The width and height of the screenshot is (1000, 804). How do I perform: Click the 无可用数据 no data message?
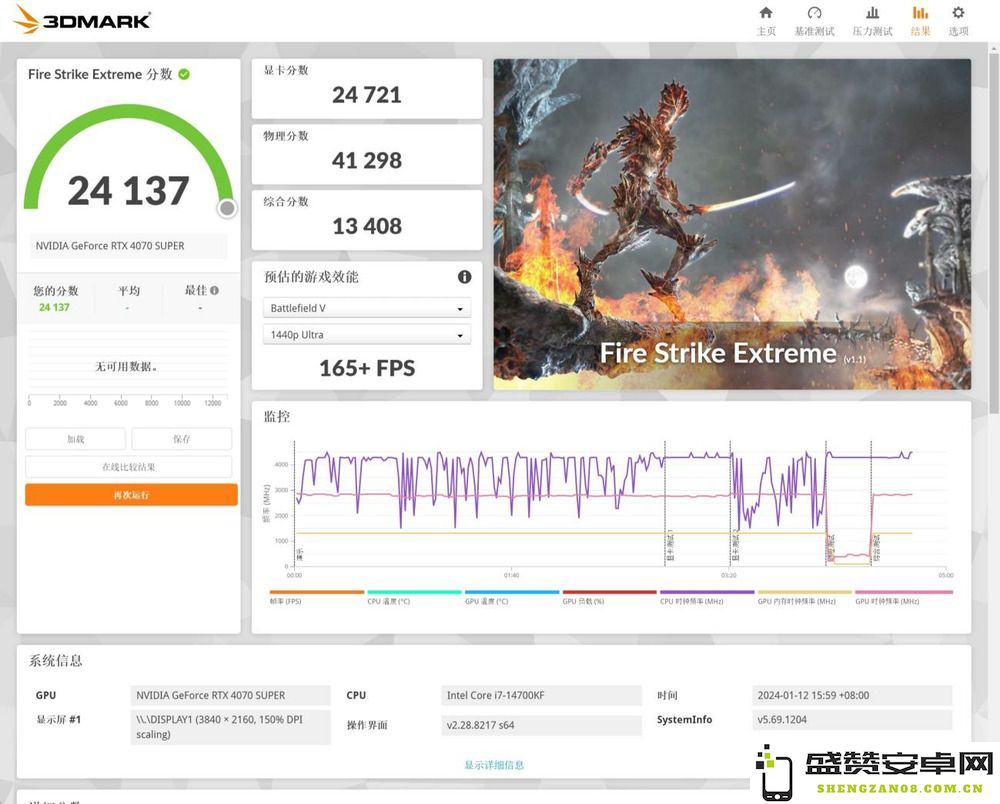click(126, 367)
